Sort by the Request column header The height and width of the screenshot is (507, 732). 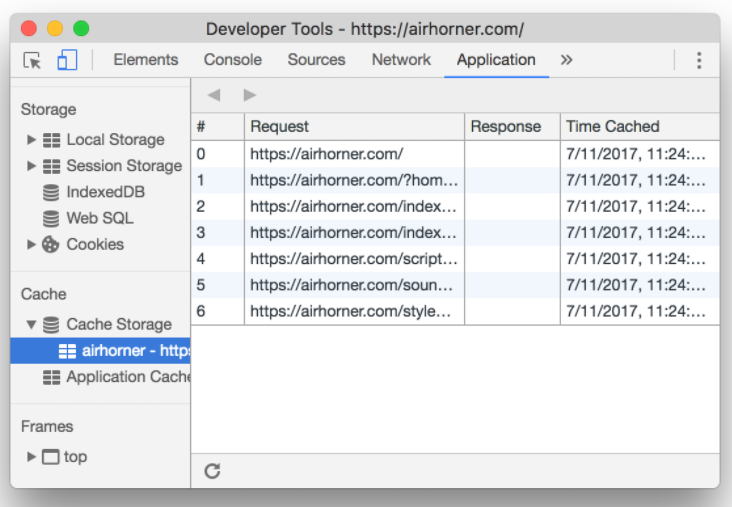(x=354, y=127)
